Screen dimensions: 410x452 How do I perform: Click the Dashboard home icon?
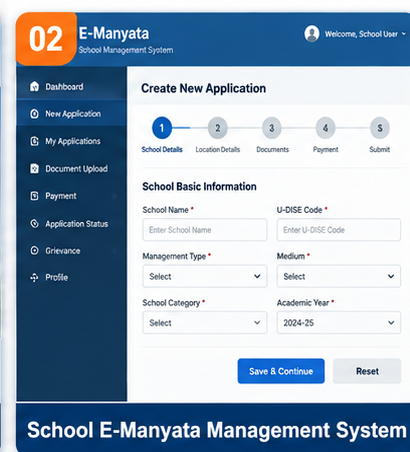[x=34, y=86]
